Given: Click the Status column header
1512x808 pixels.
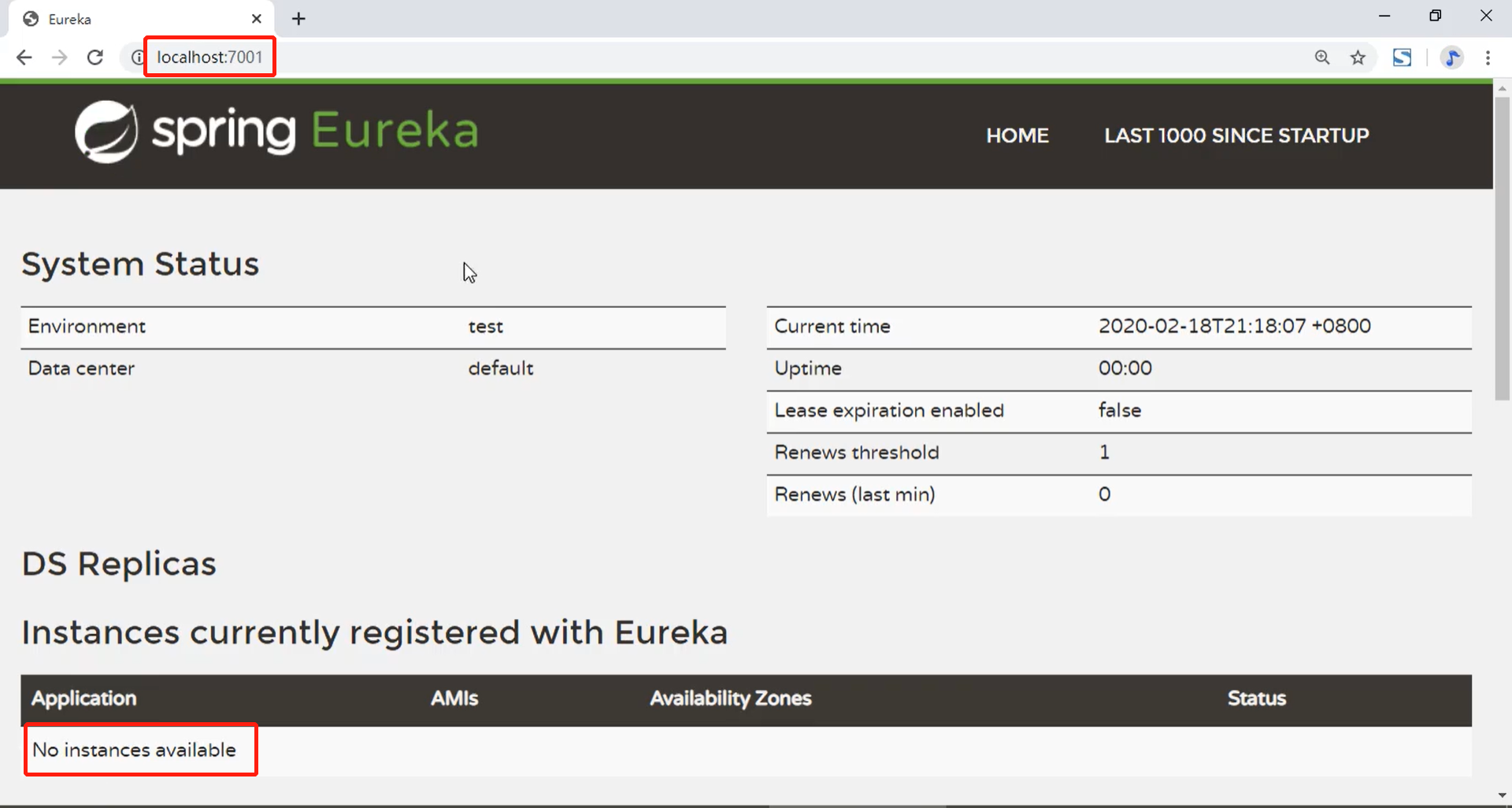Looking at the screenshot, I should 1257,699.
